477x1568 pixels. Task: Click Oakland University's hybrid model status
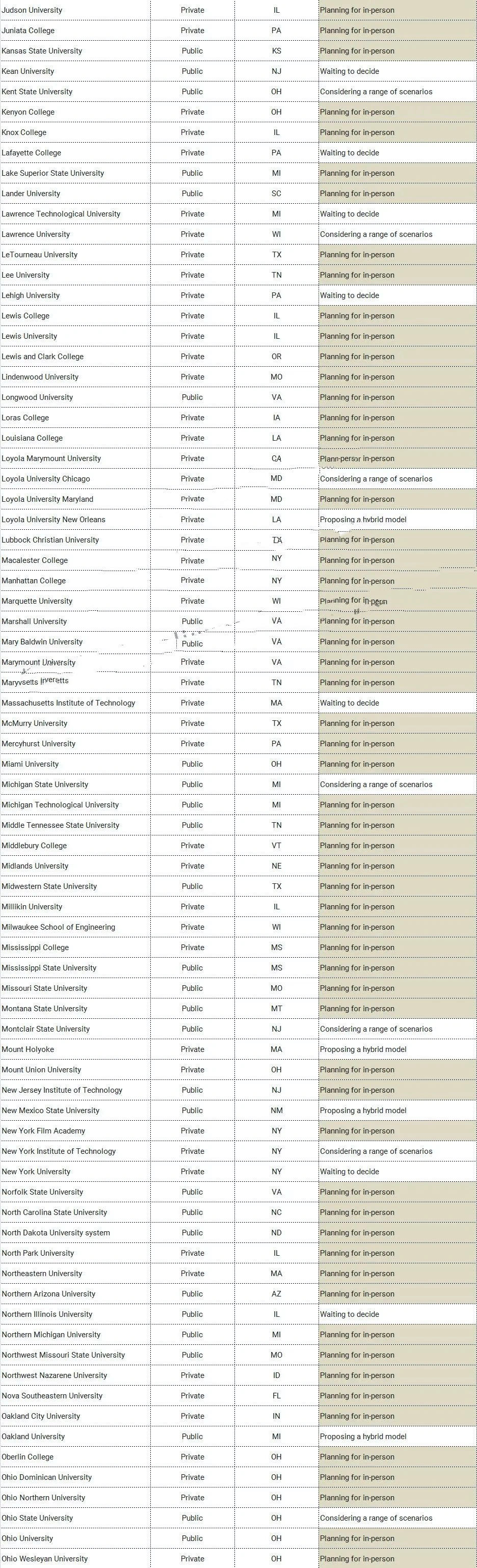[x=362, y=1437]
